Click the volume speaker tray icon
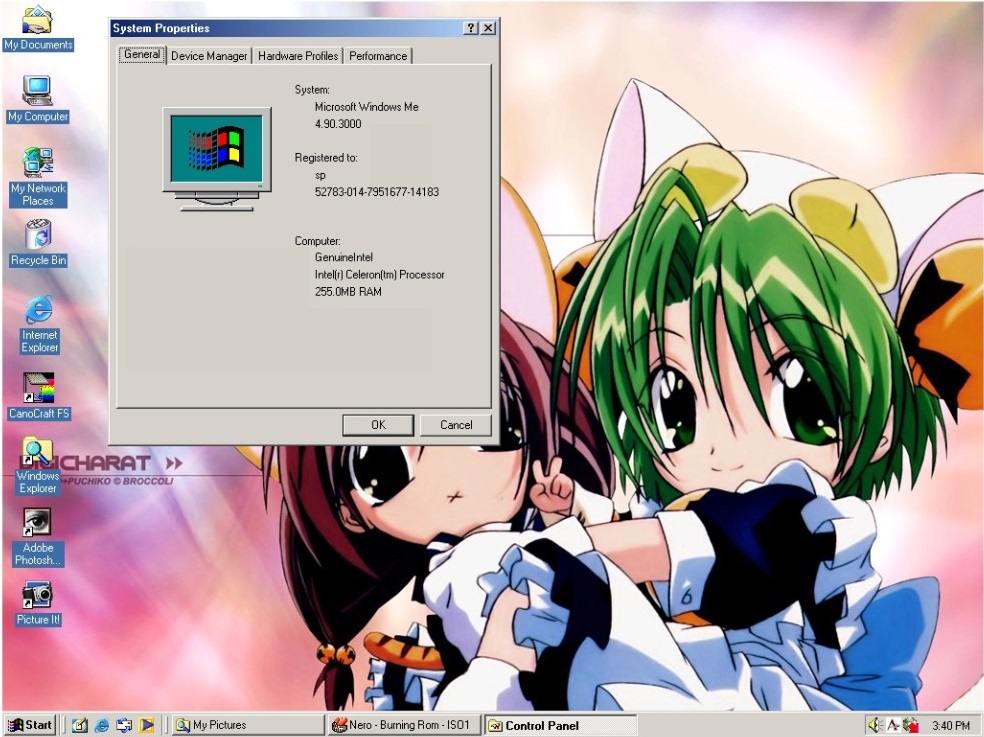Viewport: 984px width, 737px height. click(875, 725)
